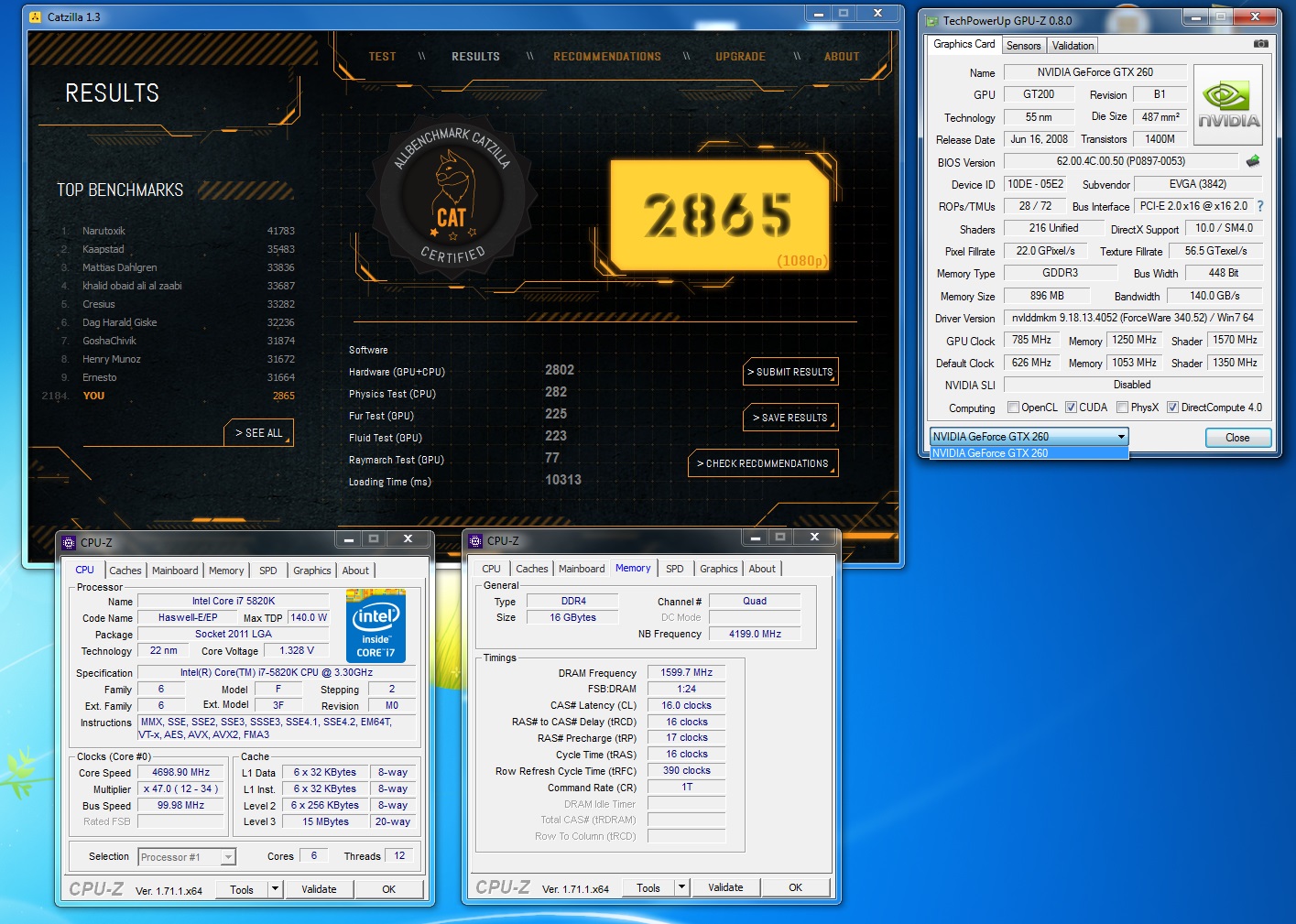Image resolution: width=1296 pixels, height=924 pixels.
Task: Click the Loading Time value 10313
Action: (x=563, y=480)
